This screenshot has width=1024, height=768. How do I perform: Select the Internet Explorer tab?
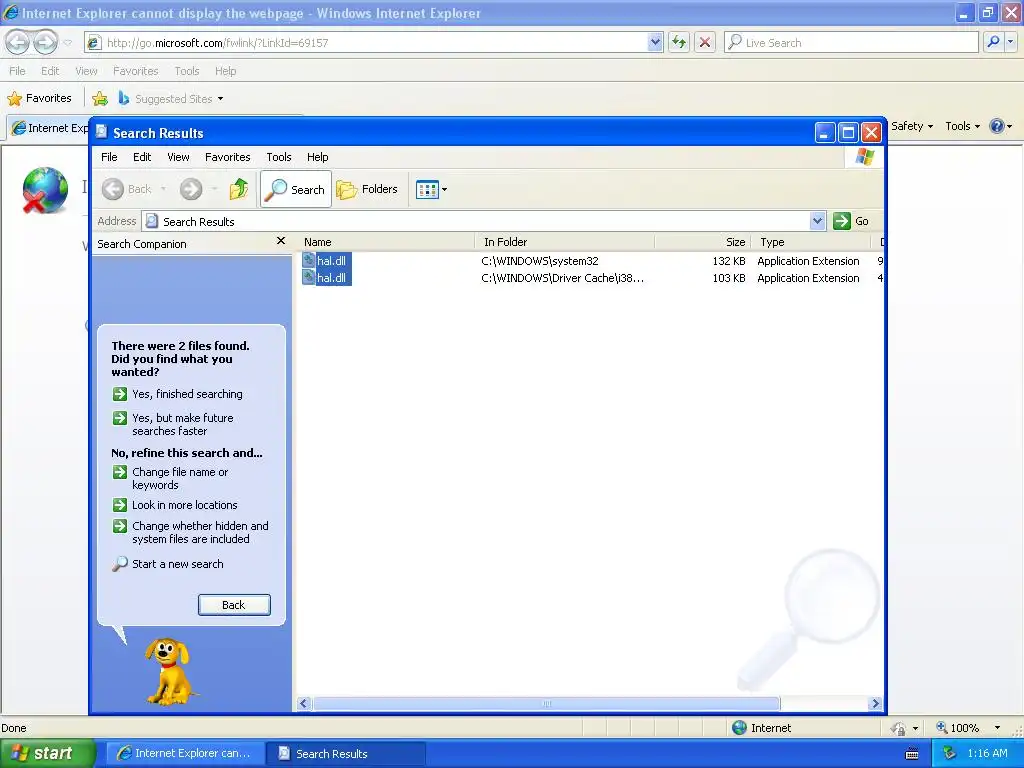coord(50,128)
